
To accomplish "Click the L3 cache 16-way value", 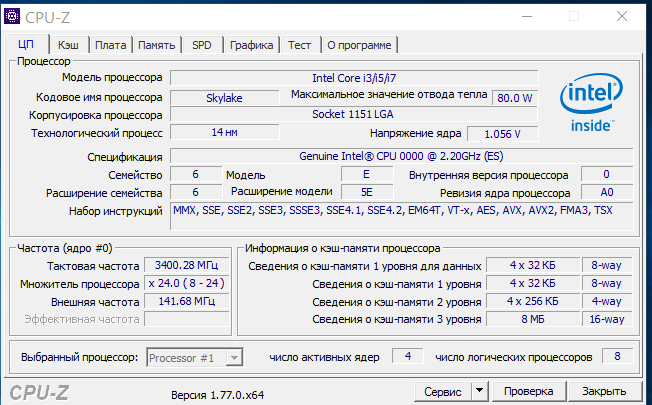I will click(607, 319).
